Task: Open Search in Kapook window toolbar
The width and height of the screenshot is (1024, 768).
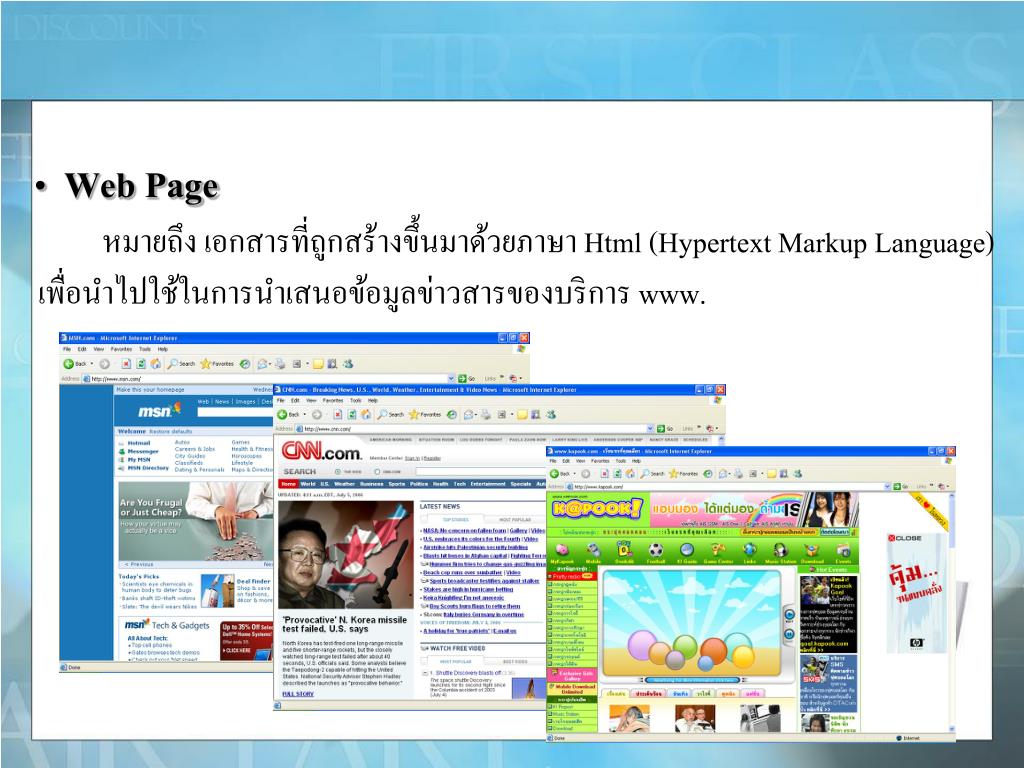Action: pyautogui.click(x=654, y=473)
